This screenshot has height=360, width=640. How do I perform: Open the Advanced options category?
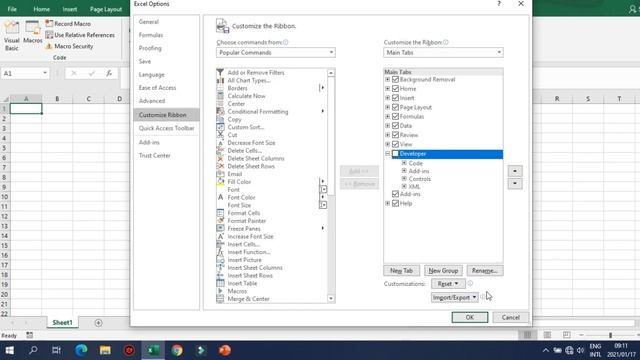[x=151, y=101]
